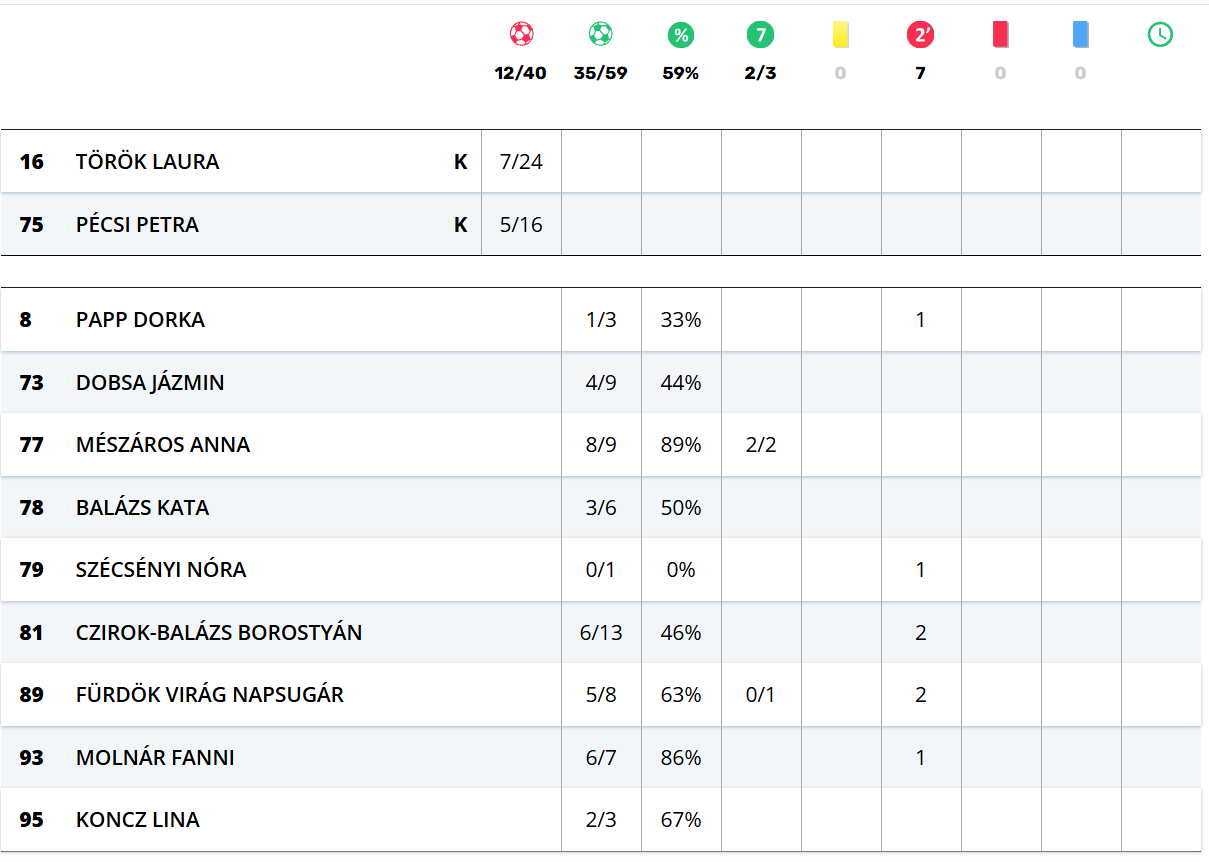Screen dimensions: 1209x862
Task: Open goalkeeper Török Laura's player row
Action: pyautogui.click(x=148, y=162)
